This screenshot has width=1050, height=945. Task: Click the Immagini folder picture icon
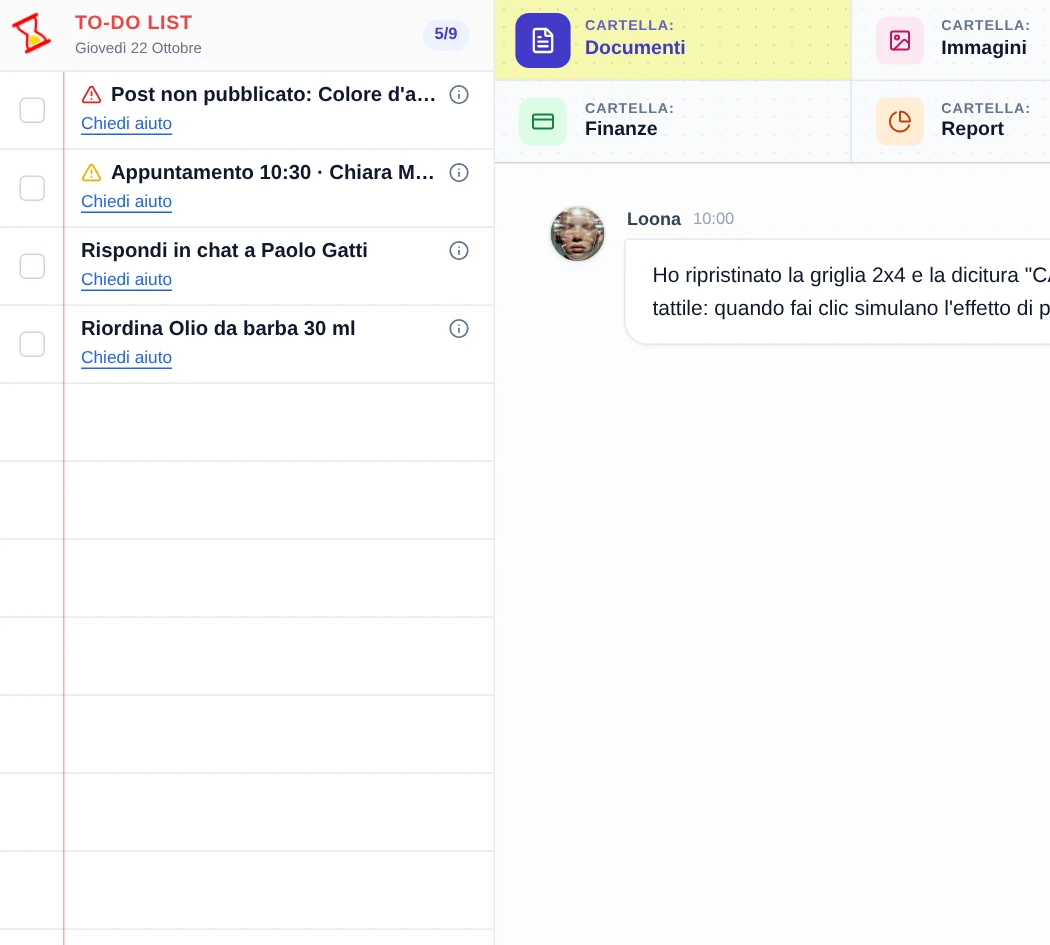tap(899, 40)
